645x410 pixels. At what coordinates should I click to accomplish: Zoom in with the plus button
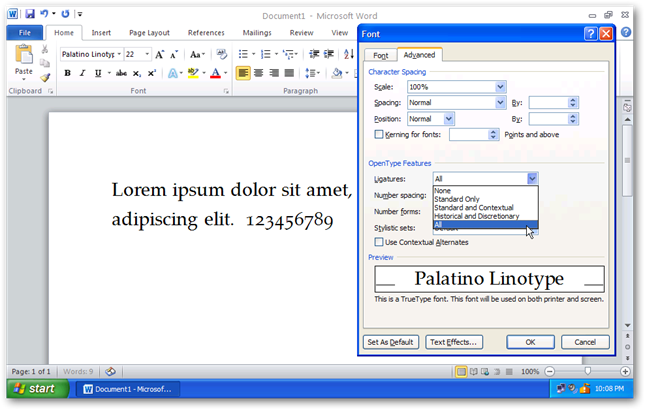click(x=625, y=372)
